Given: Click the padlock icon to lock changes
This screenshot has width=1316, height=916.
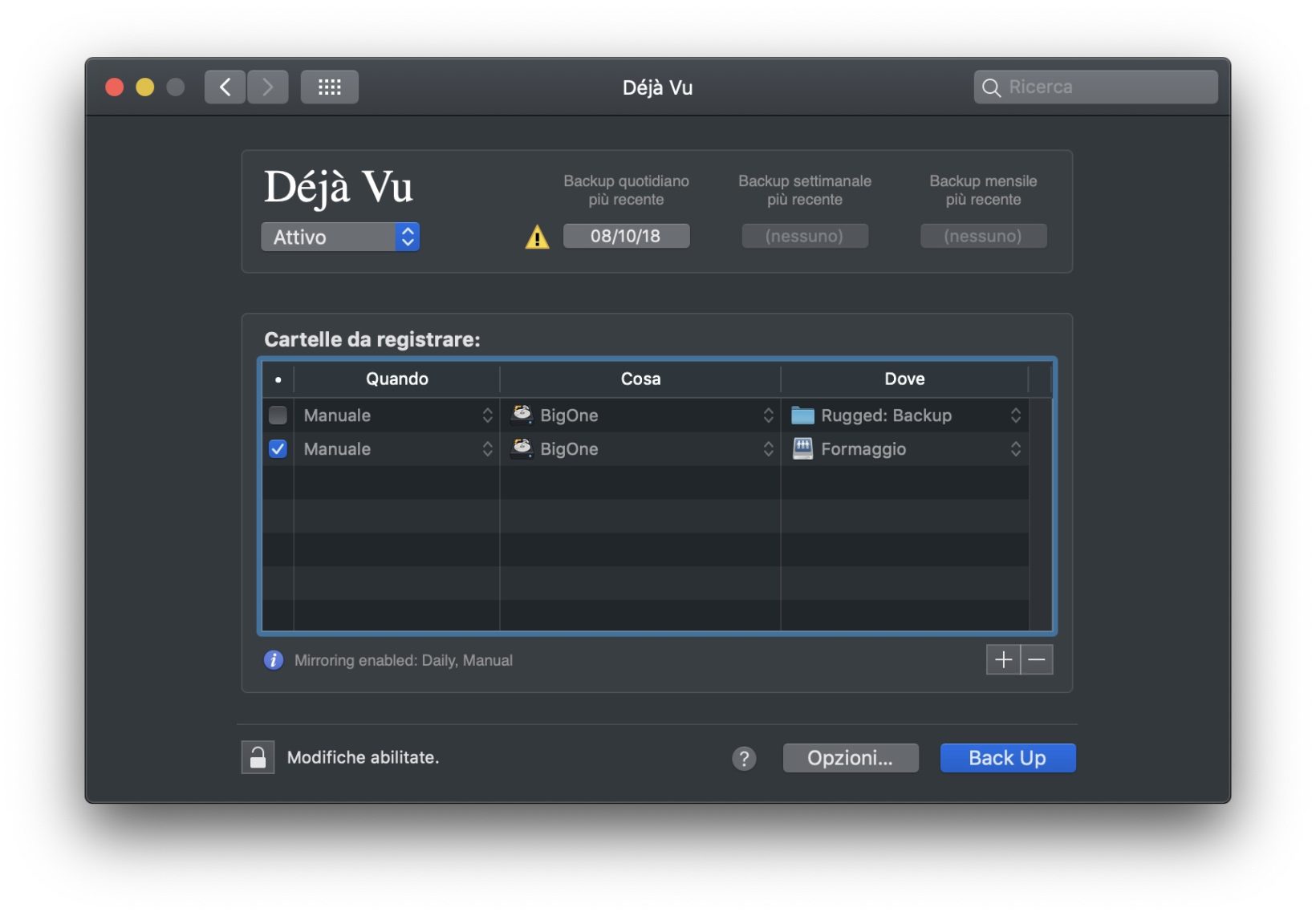Looking at the screenshot, I should [258, 757].
